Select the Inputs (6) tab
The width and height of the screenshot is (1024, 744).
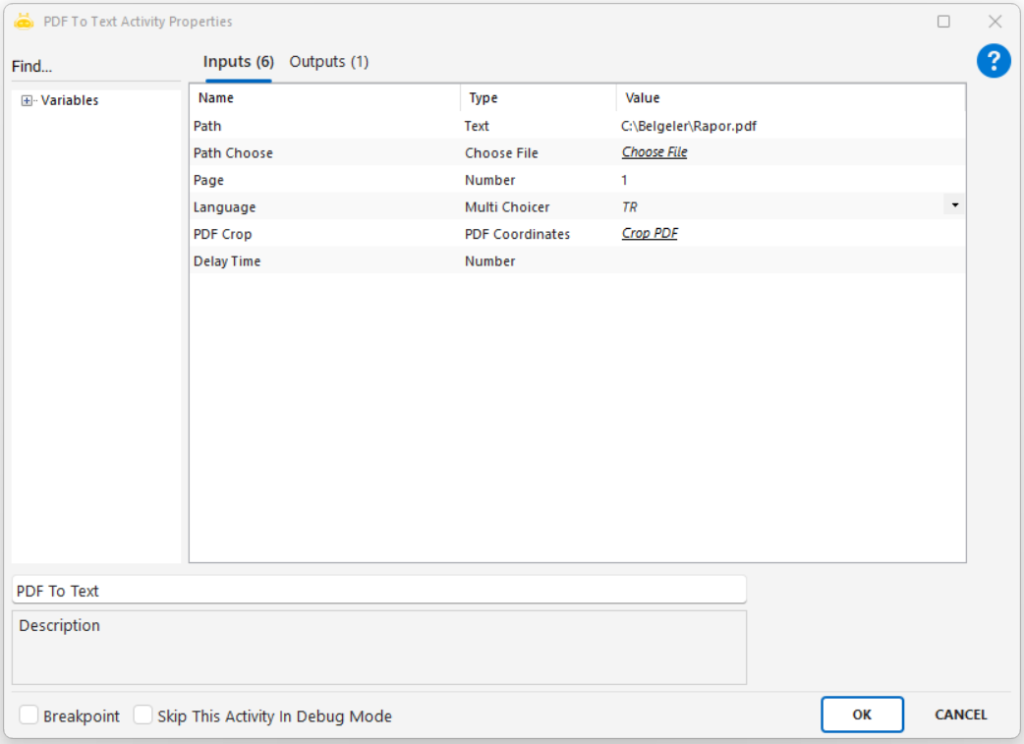(238, 62)
